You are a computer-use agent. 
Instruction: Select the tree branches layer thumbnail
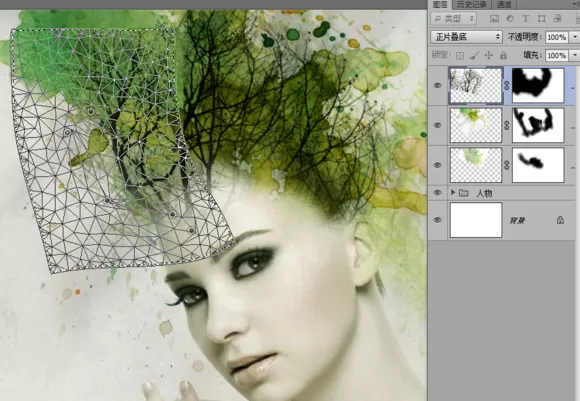click(x=476, y=85)
